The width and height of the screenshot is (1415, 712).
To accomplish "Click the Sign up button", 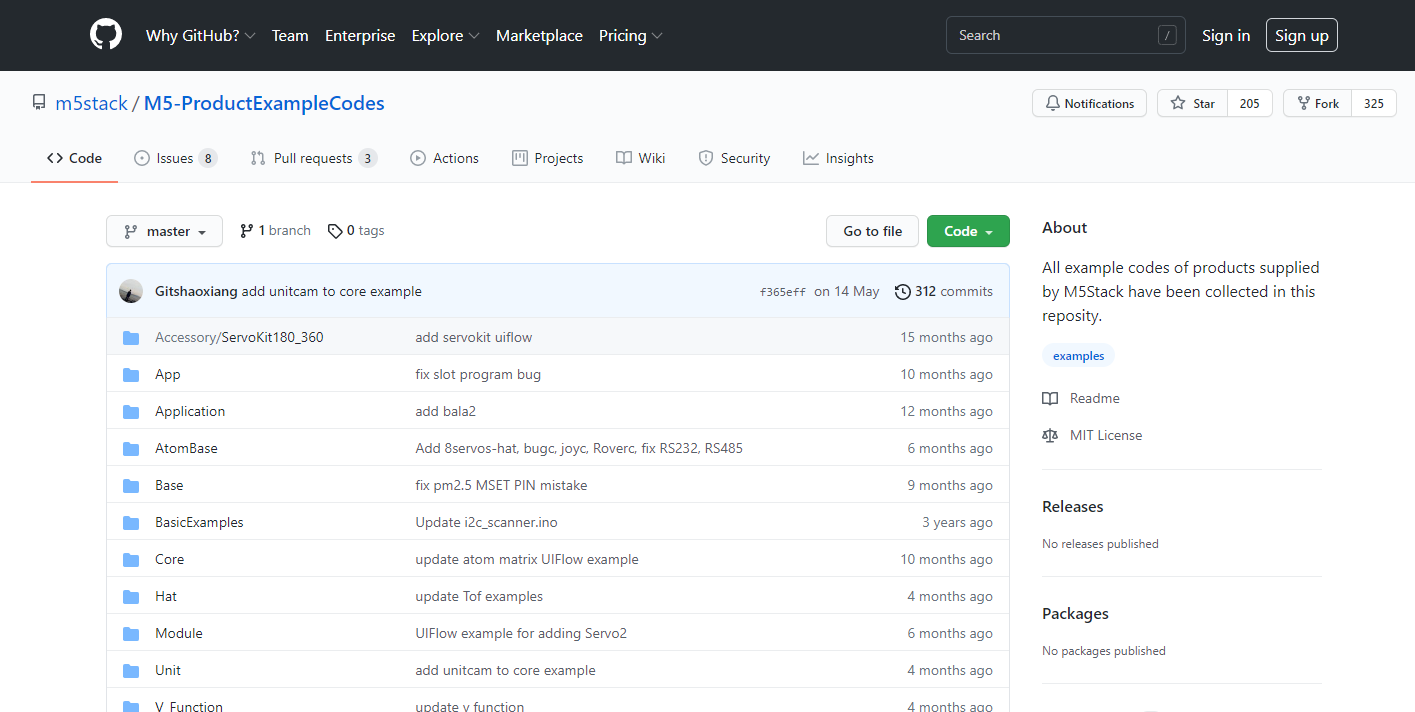I will [x=1302, y=35].
